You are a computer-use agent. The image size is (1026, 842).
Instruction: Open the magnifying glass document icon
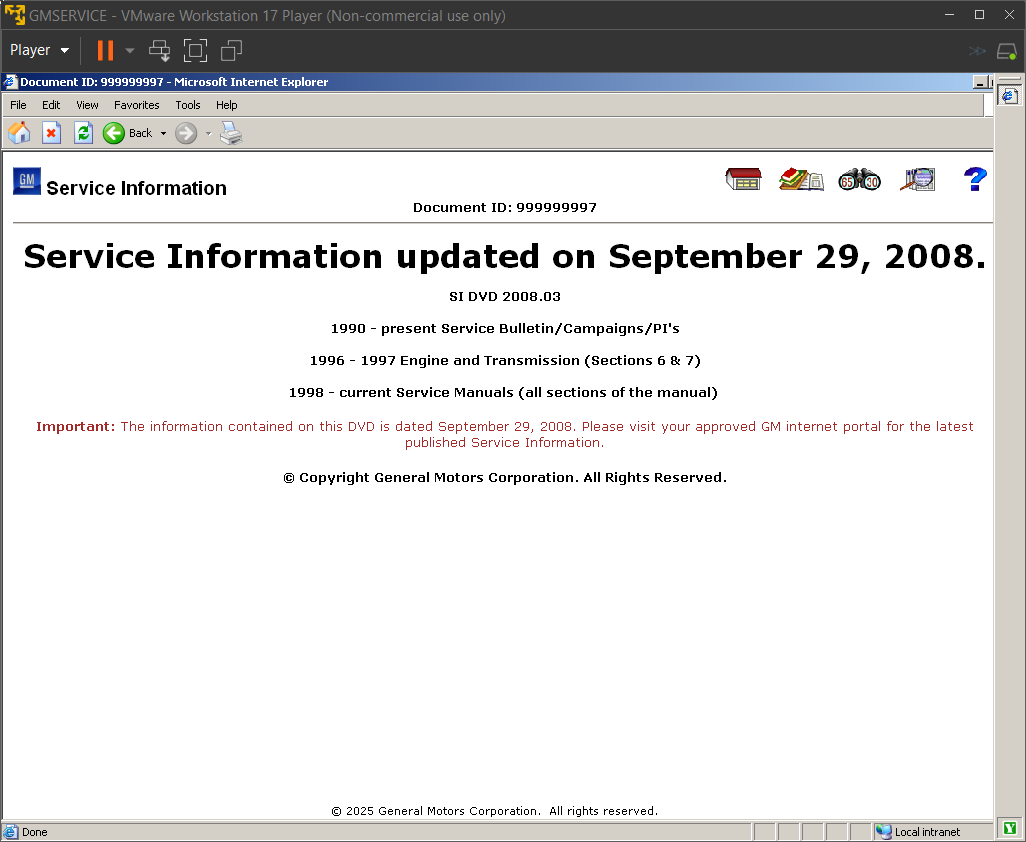pos(917,179)
